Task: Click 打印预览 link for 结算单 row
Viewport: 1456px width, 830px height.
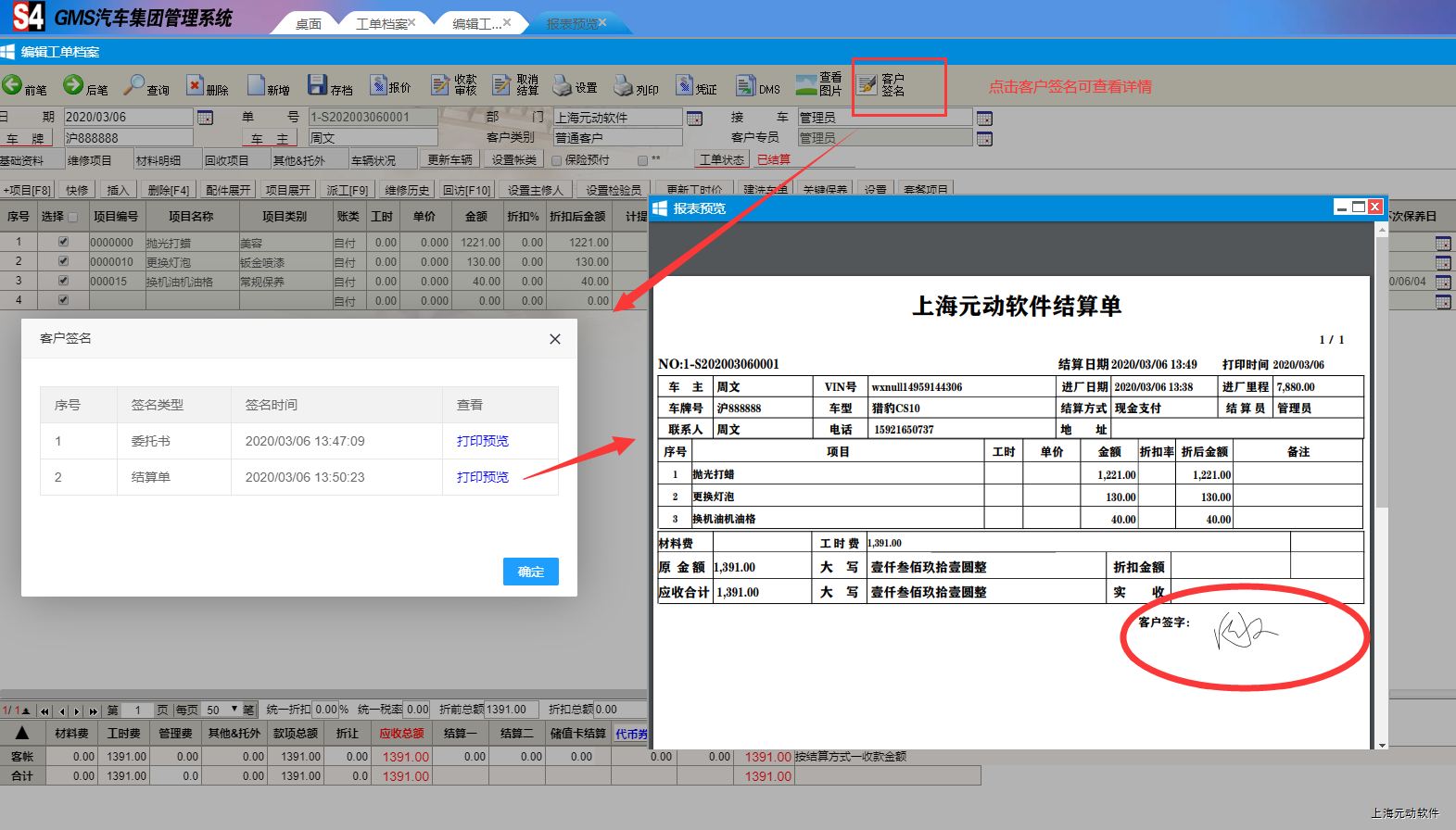Action: pyautogui.click(x=482, y=477)
